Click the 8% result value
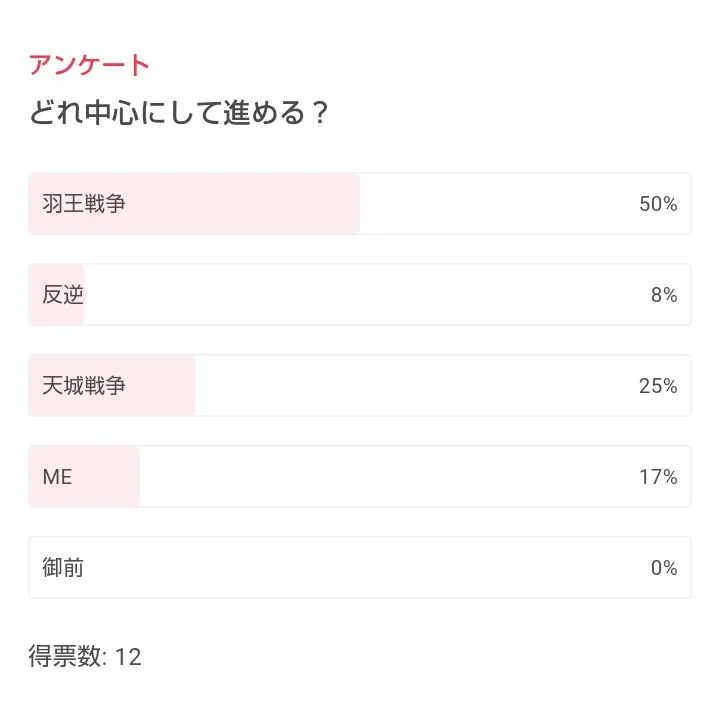Image resolution: width=720 pixels, height=725 pixels. [x=664, y=295]
